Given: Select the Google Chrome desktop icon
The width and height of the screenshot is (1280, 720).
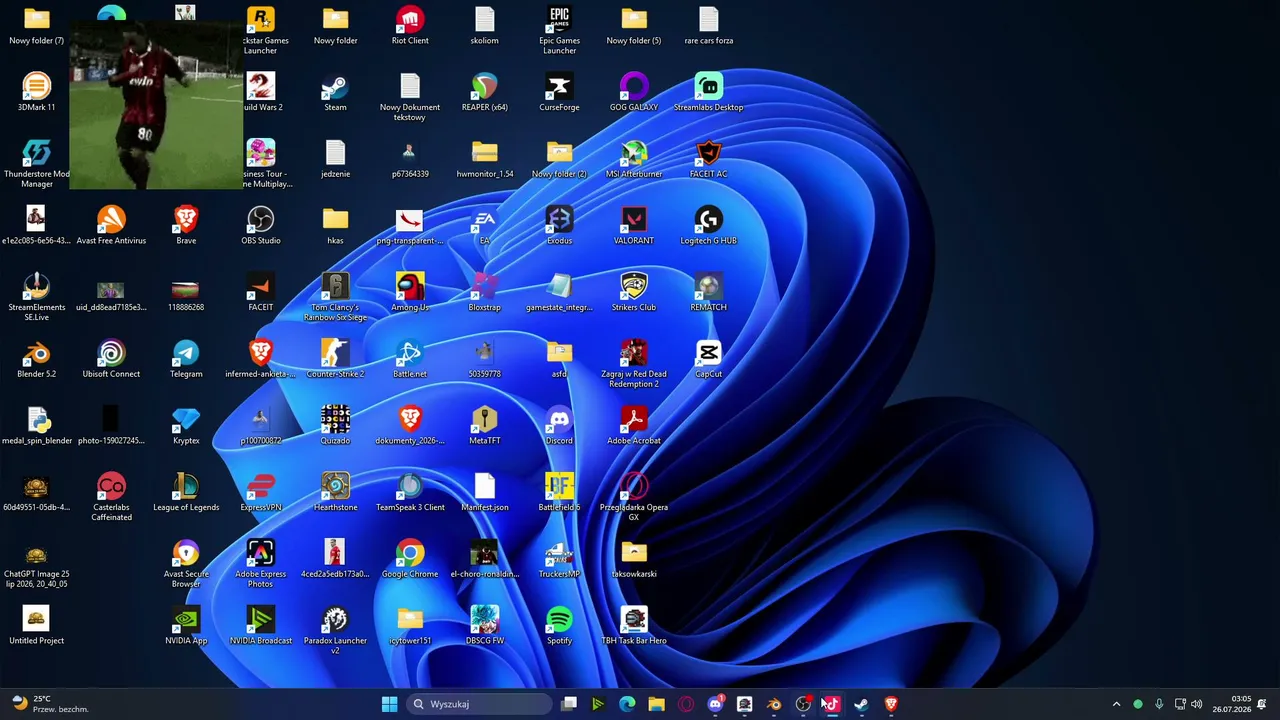Looking at the screenshot, I should coord(410,559).
